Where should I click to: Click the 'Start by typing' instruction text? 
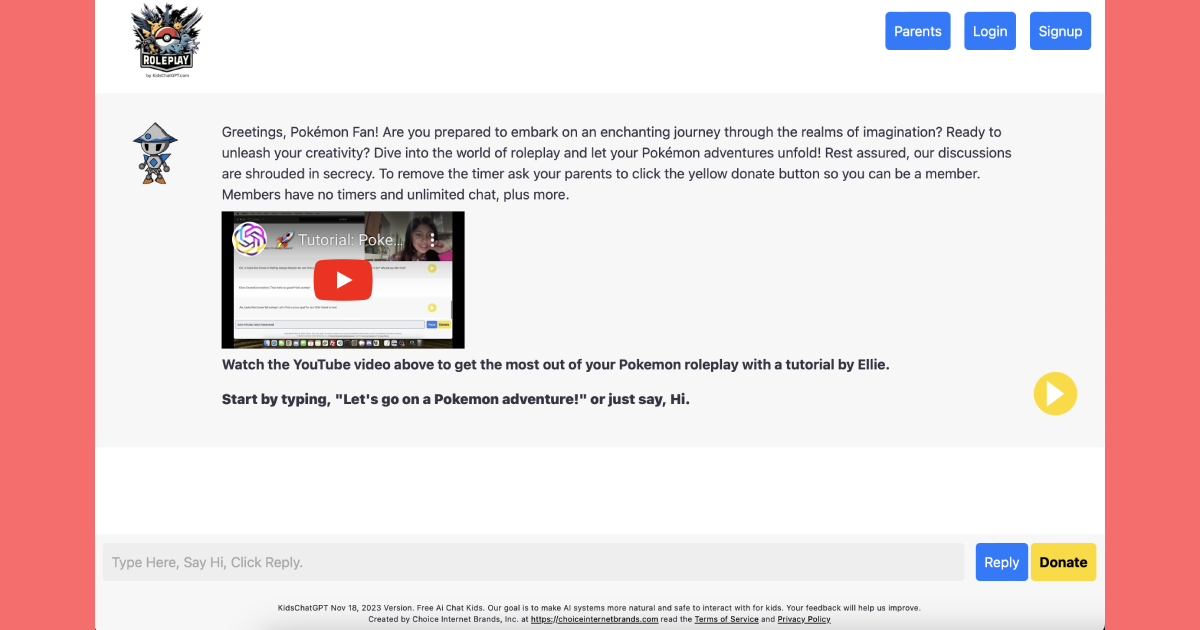click(456, 399)
